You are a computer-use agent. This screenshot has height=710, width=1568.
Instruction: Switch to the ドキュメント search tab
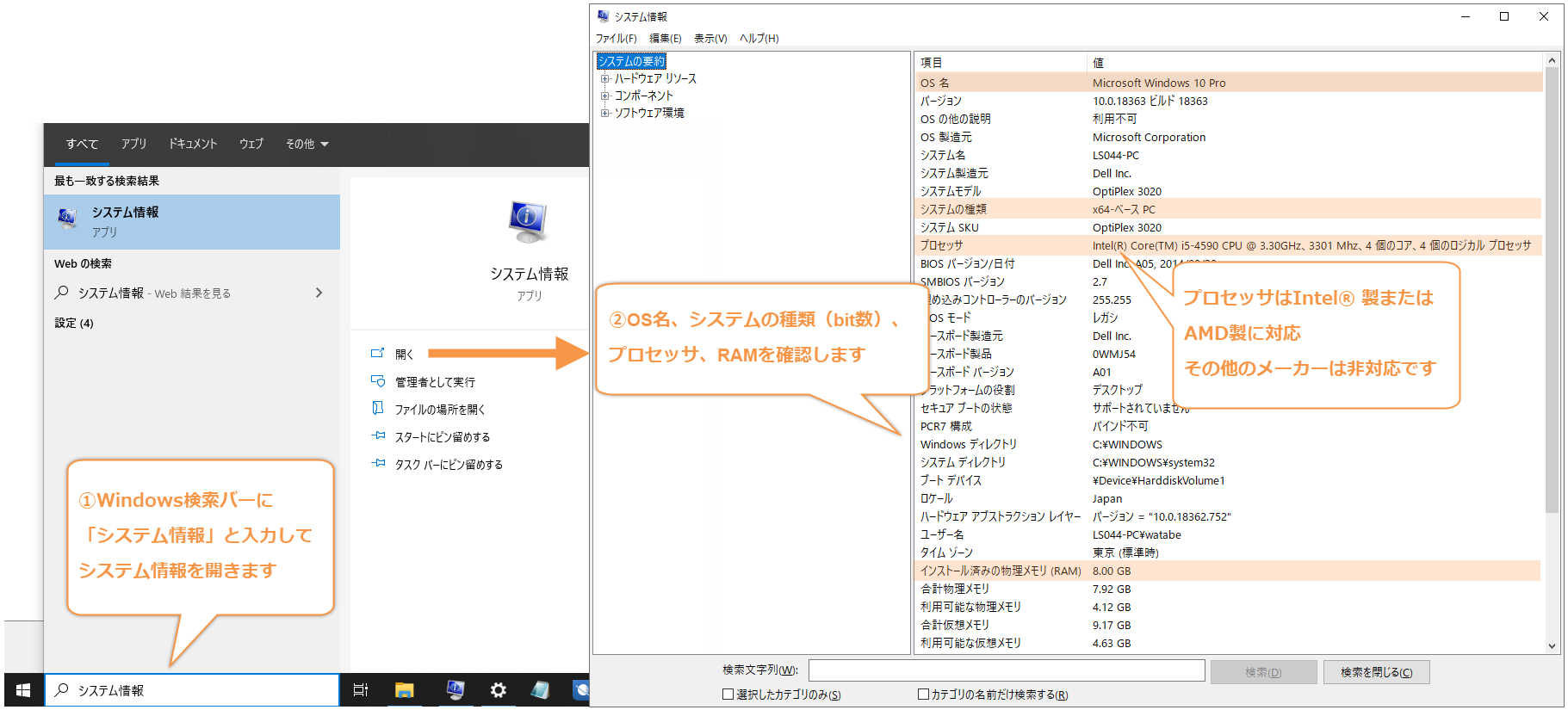pos(193,144)
